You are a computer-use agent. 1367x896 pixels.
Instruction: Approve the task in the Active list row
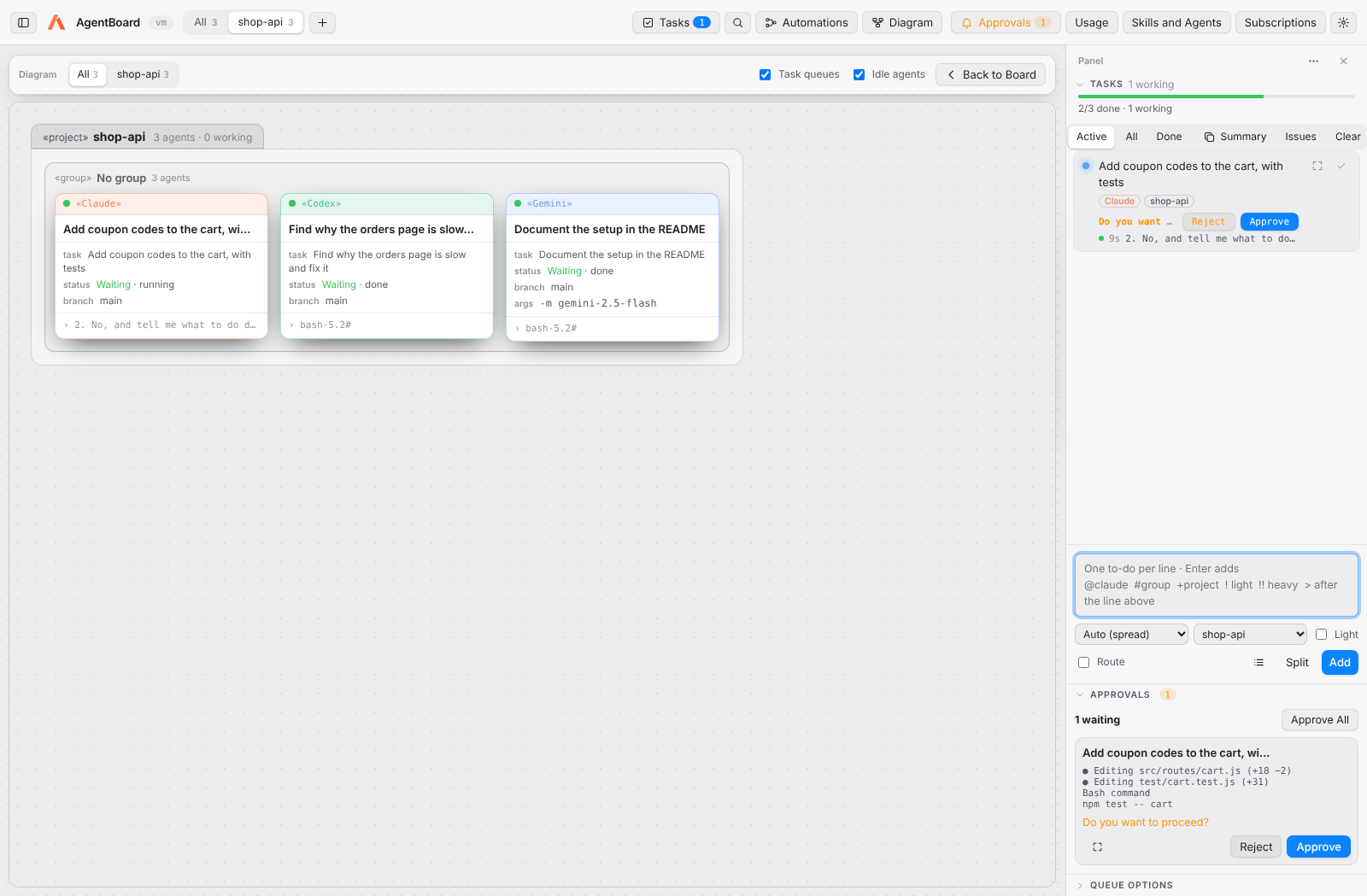click(1269, 222)
